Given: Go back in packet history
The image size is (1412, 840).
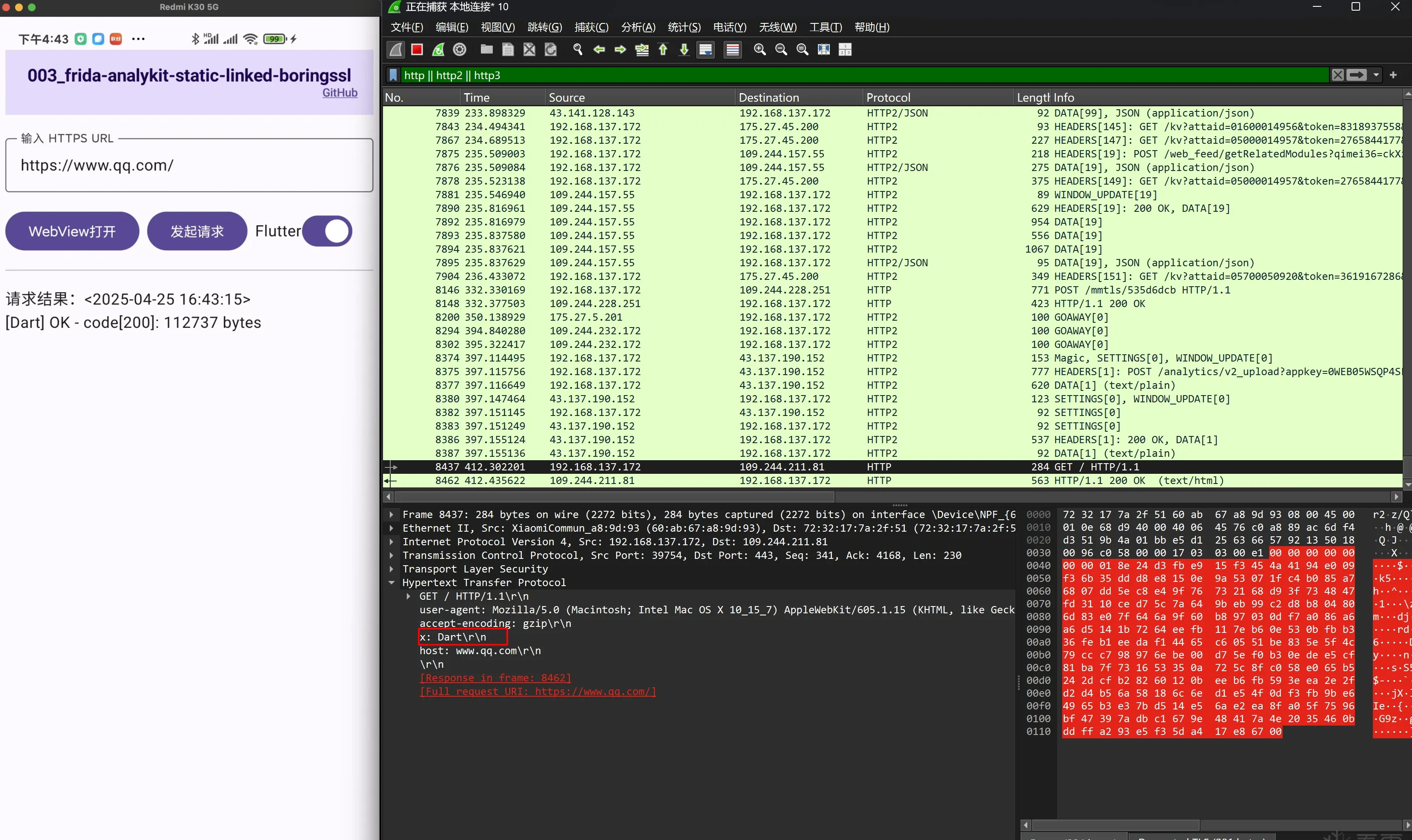Looking at the screenshot, I should click(599, 50).
